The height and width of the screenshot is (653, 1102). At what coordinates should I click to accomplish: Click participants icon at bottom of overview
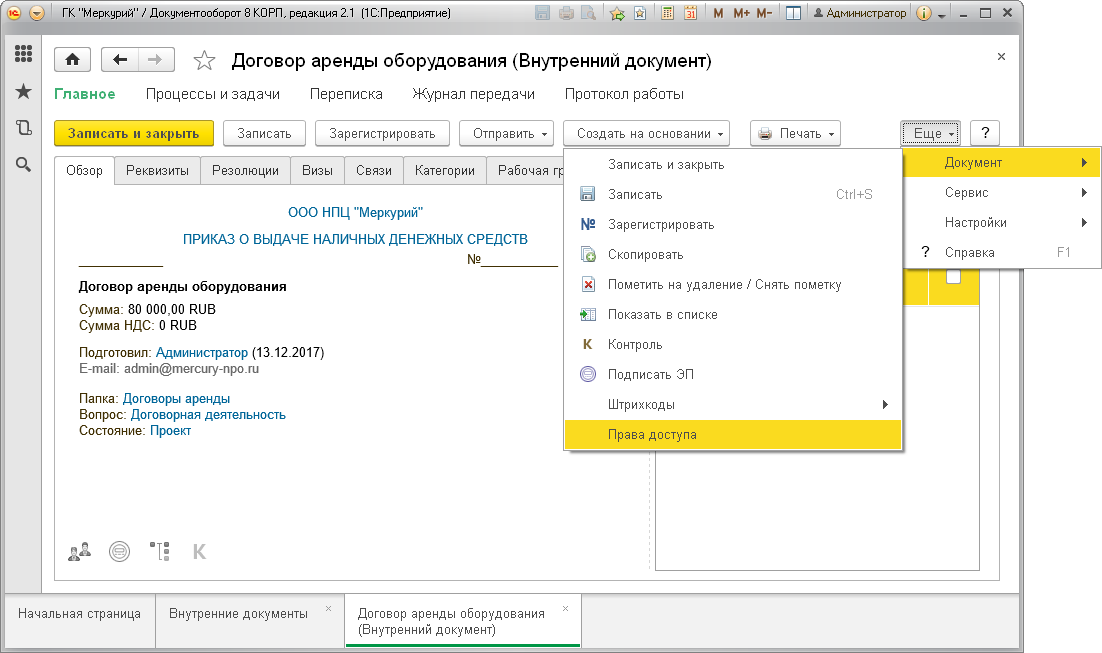pos(79,552)
